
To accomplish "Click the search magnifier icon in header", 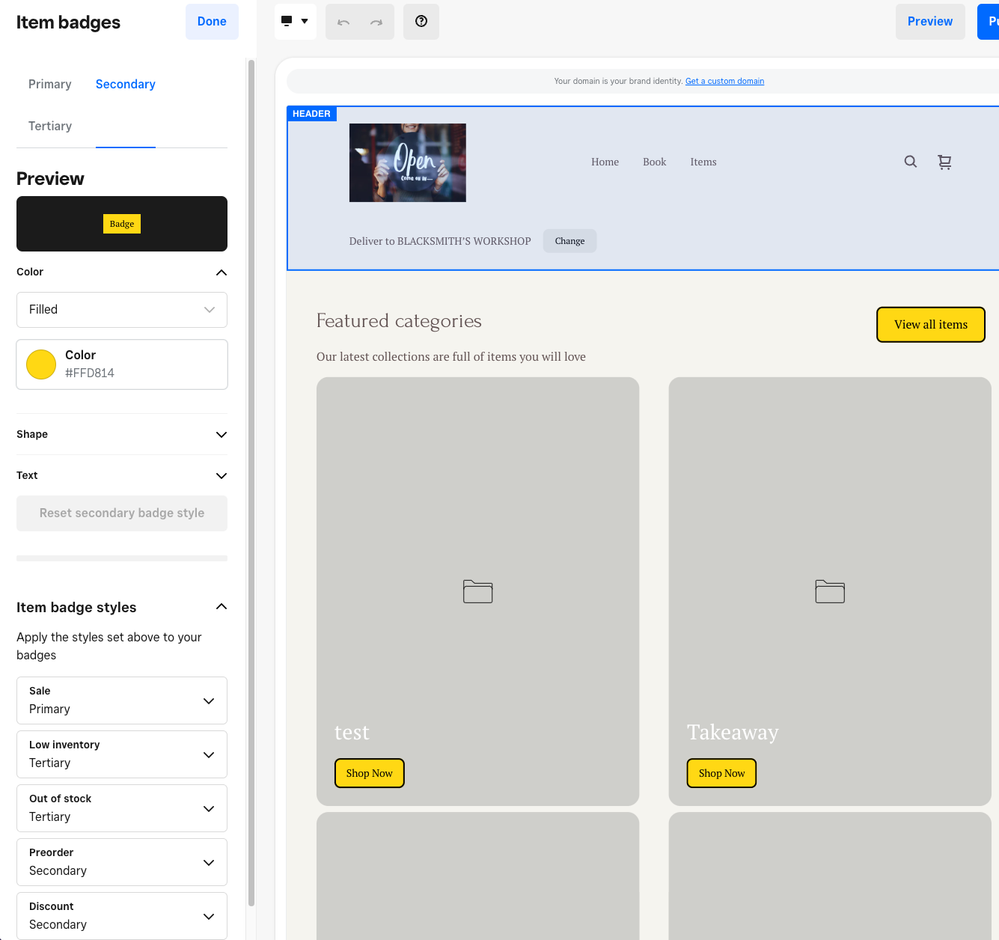I will pos(910,162).
